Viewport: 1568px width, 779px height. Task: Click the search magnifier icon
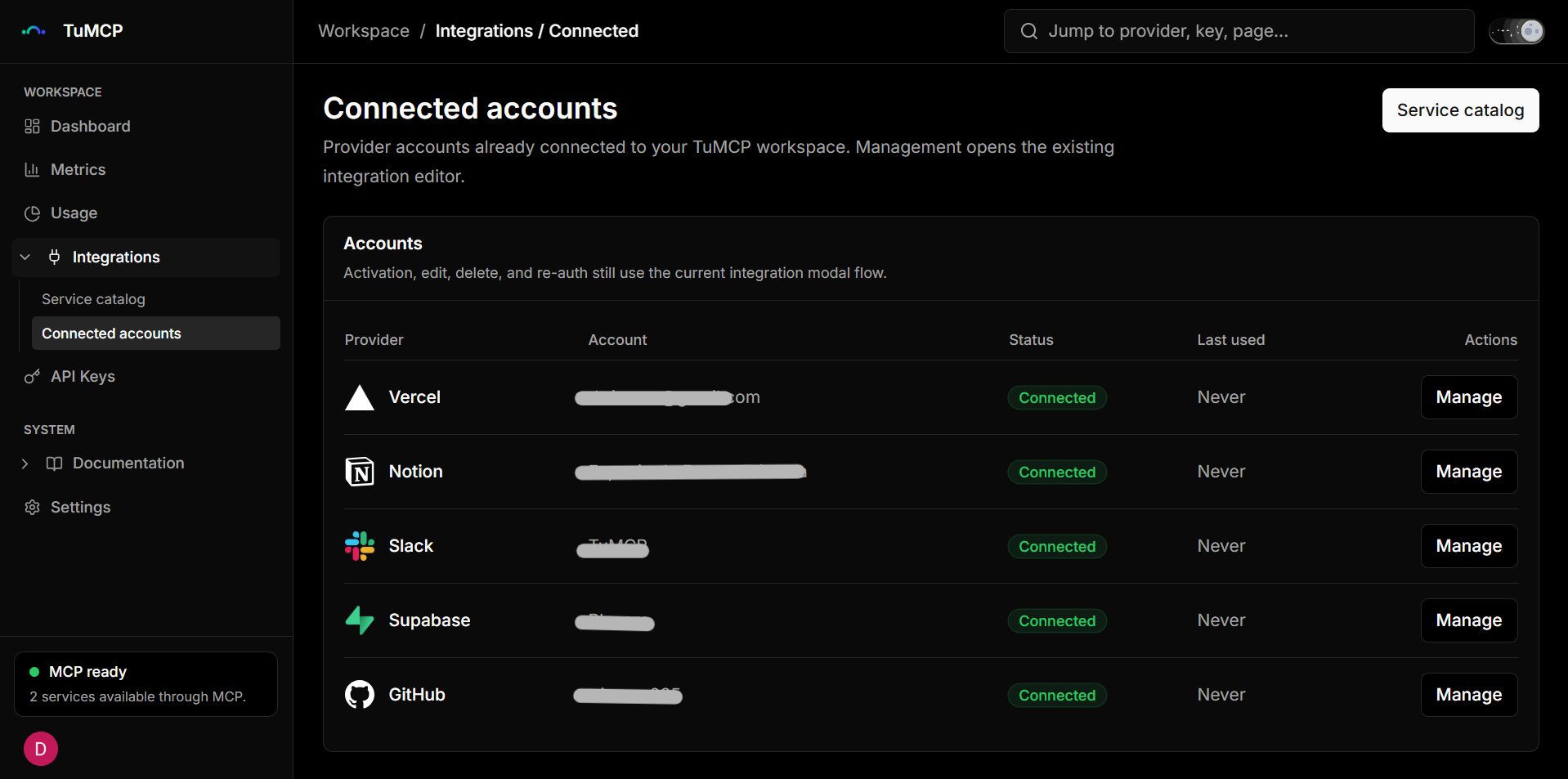pyautogui.click(x=1029, y=31)
